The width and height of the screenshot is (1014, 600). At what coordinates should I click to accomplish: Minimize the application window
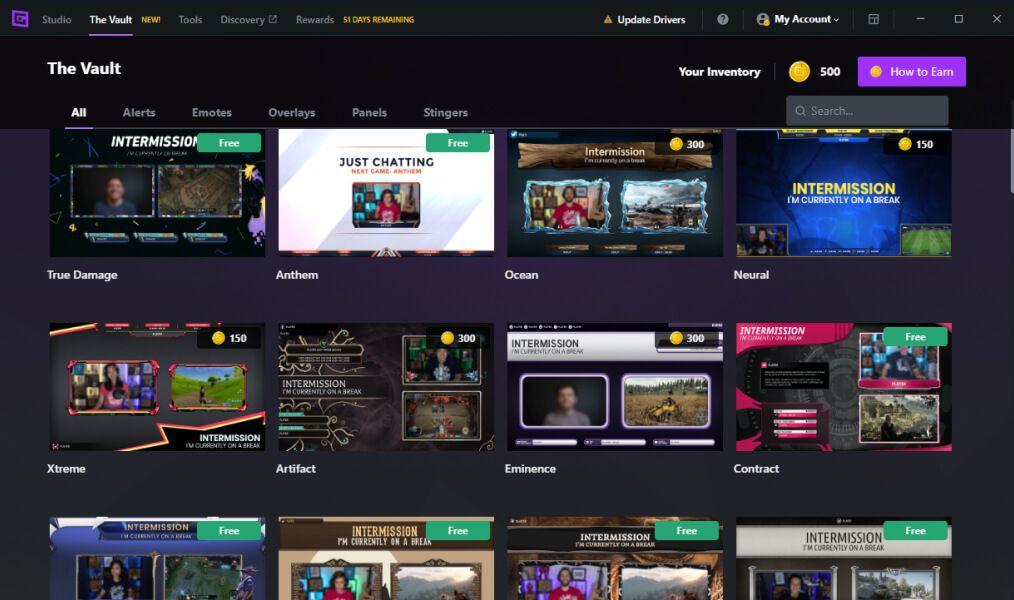coord(920,19)
